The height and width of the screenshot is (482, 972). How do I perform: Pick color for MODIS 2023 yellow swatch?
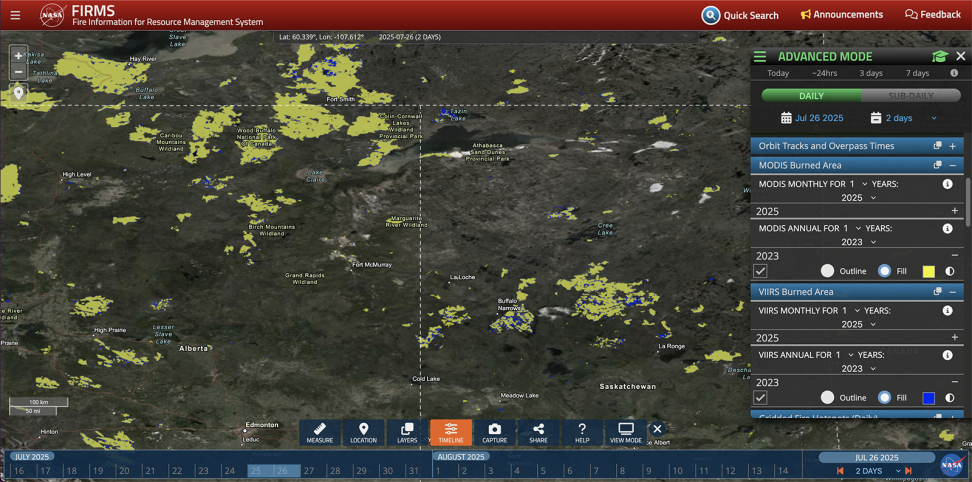click(929, 271)
